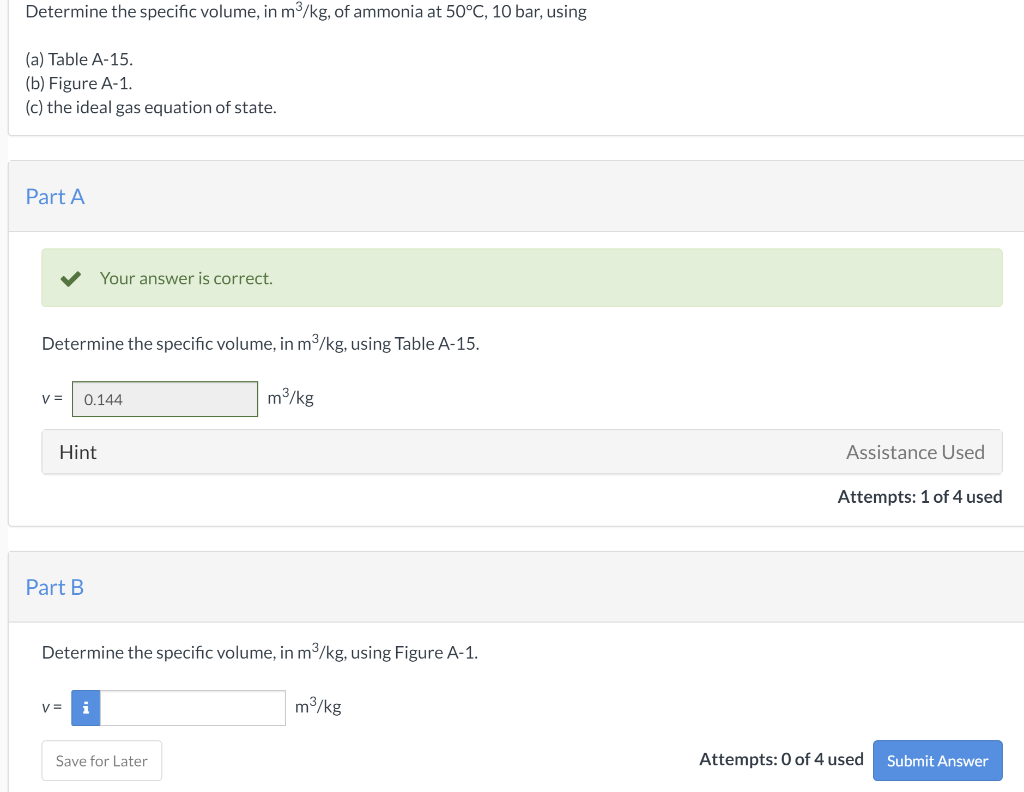Click 'Attempts: 0 of 4 used' text
The width and height of the screenshot is (1024, 792).
click(781, 759)
